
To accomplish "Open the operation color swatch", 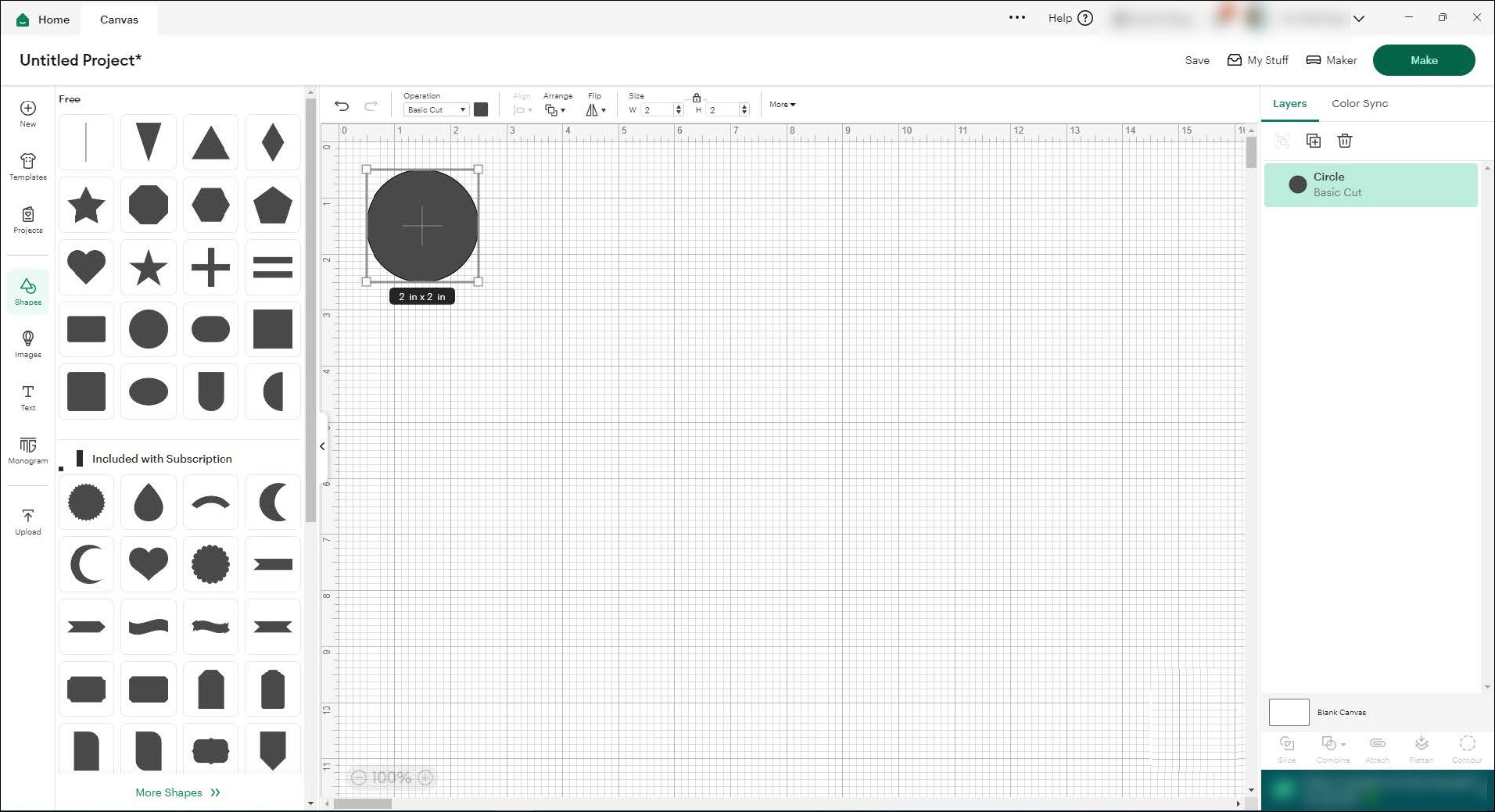I will click(481, 109).
